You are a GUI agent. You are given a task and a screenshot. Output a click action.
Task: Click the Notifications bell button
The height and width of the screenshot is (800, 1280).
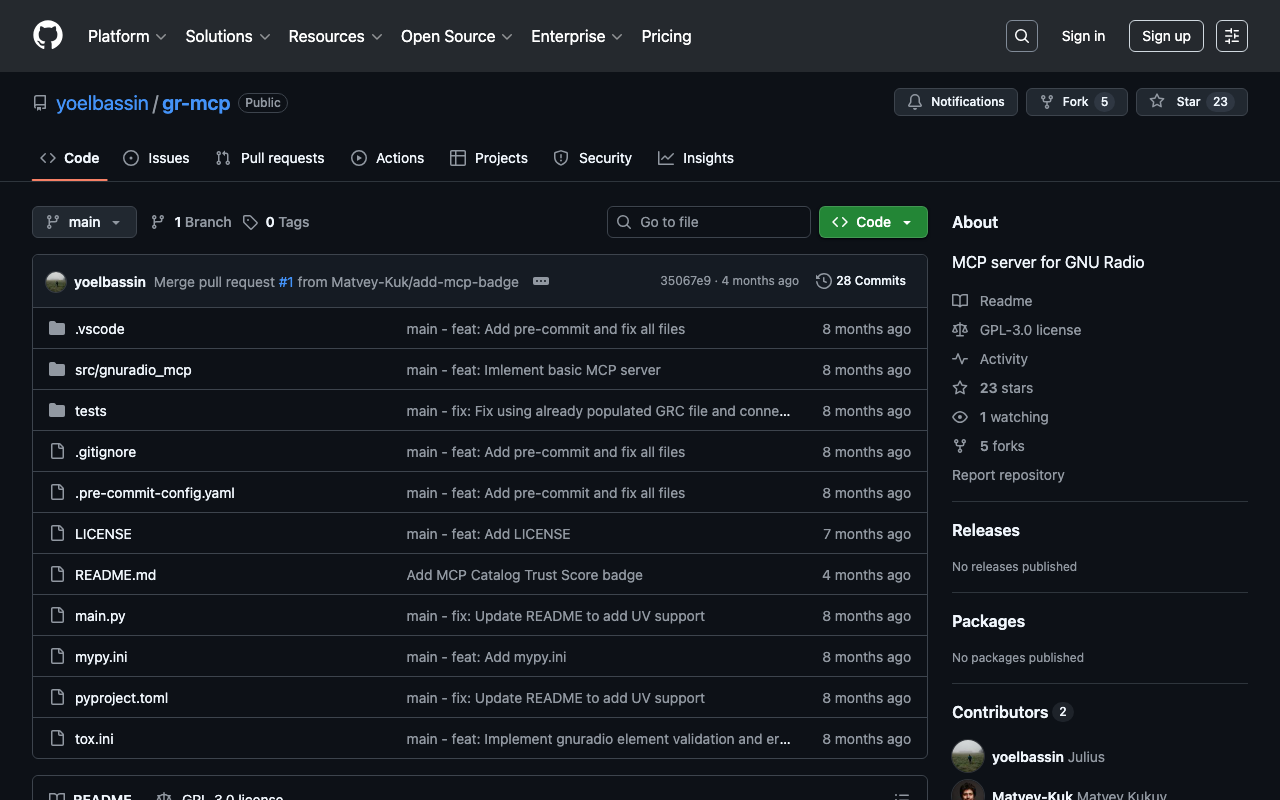pos(955,102)
